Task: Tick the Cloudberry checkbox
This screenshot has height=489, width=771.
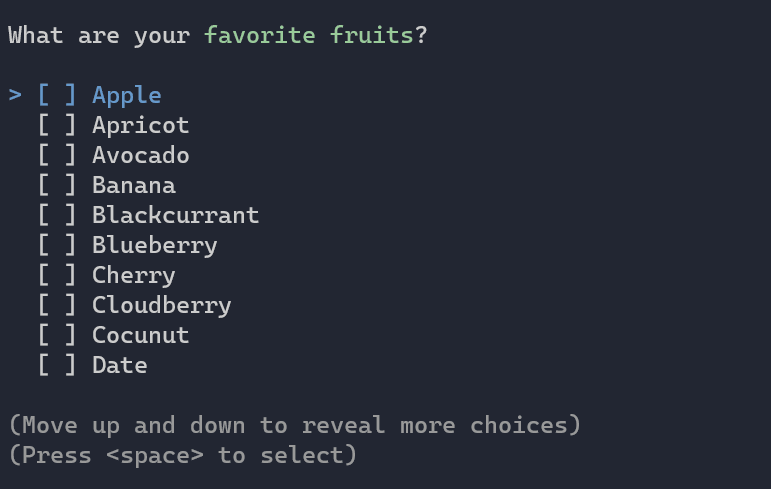Action: 57,306
